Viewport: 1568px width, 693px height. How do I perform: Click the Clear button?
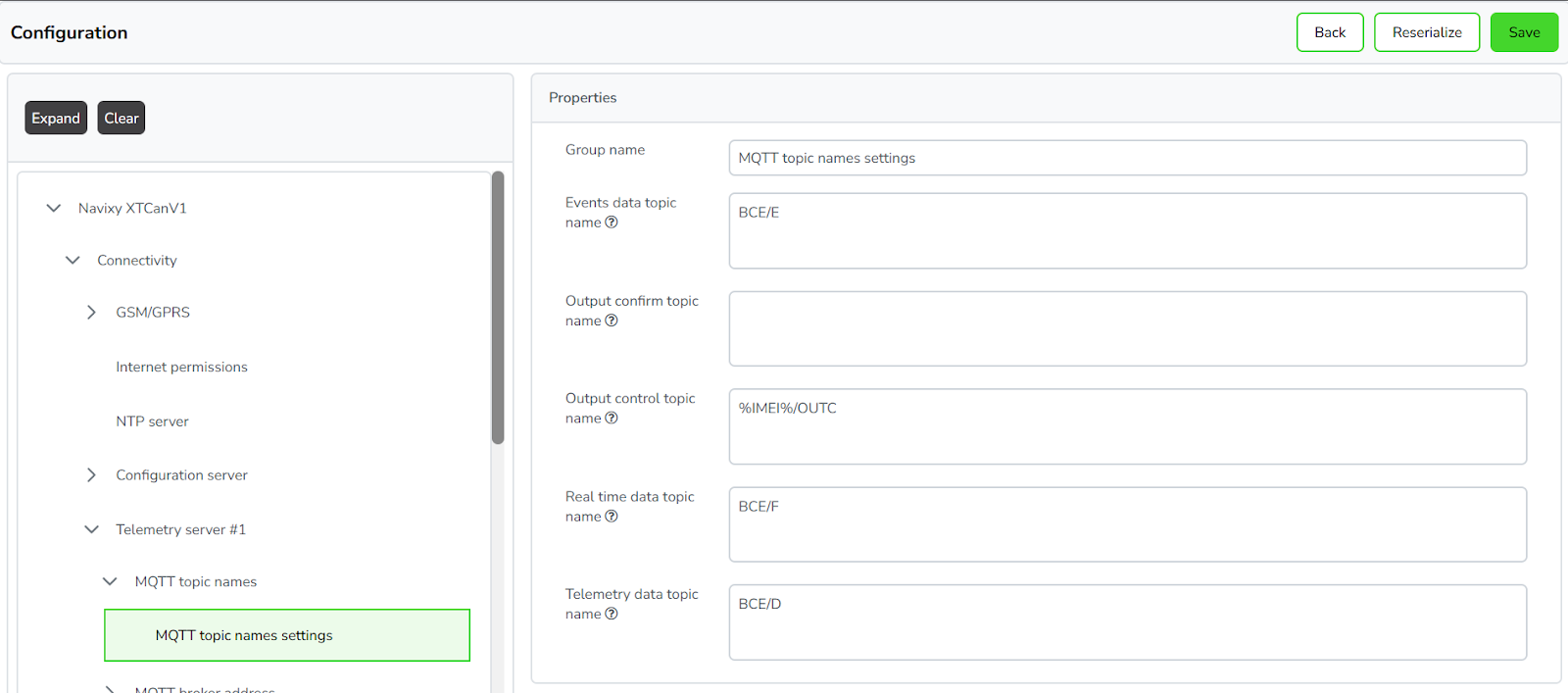(x=122, y=118)
